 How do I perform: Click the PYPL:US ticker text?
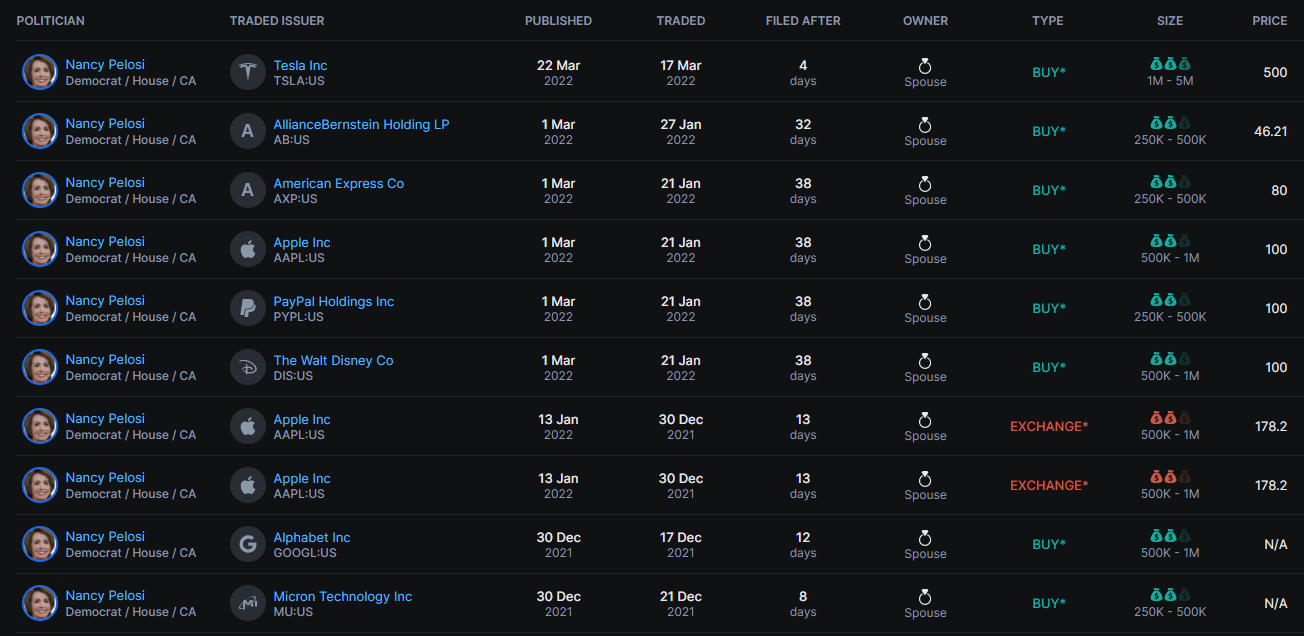coord(299,317)
